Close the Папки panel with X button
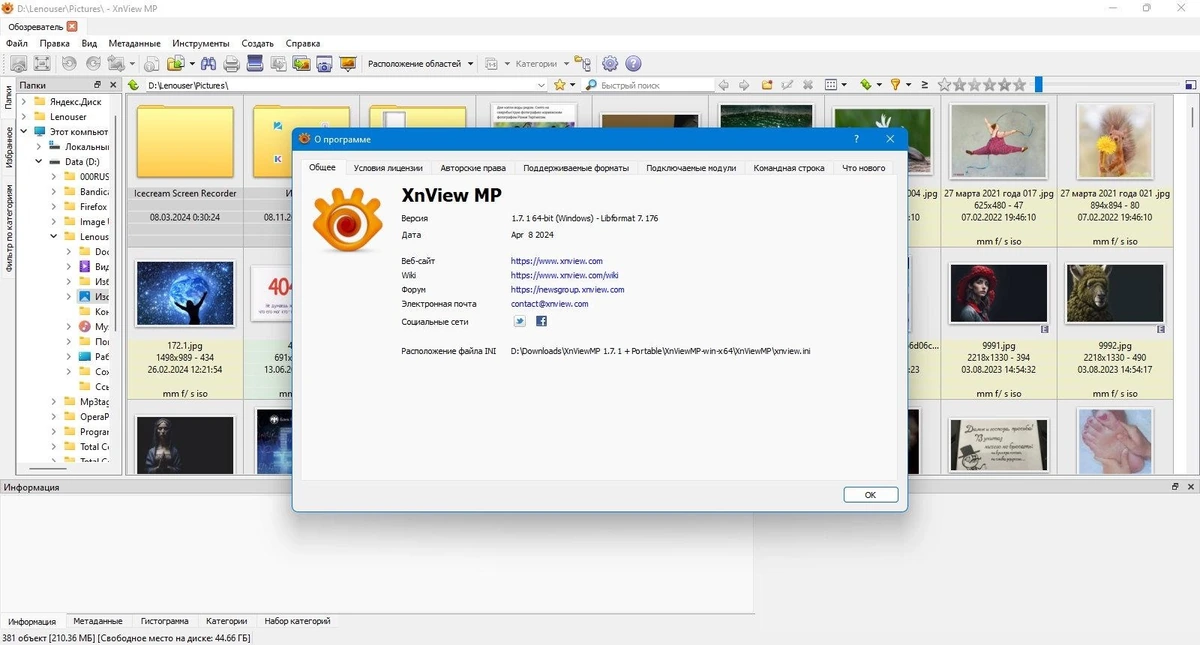The image size is (1200, 645). click(x=111, y=85)
